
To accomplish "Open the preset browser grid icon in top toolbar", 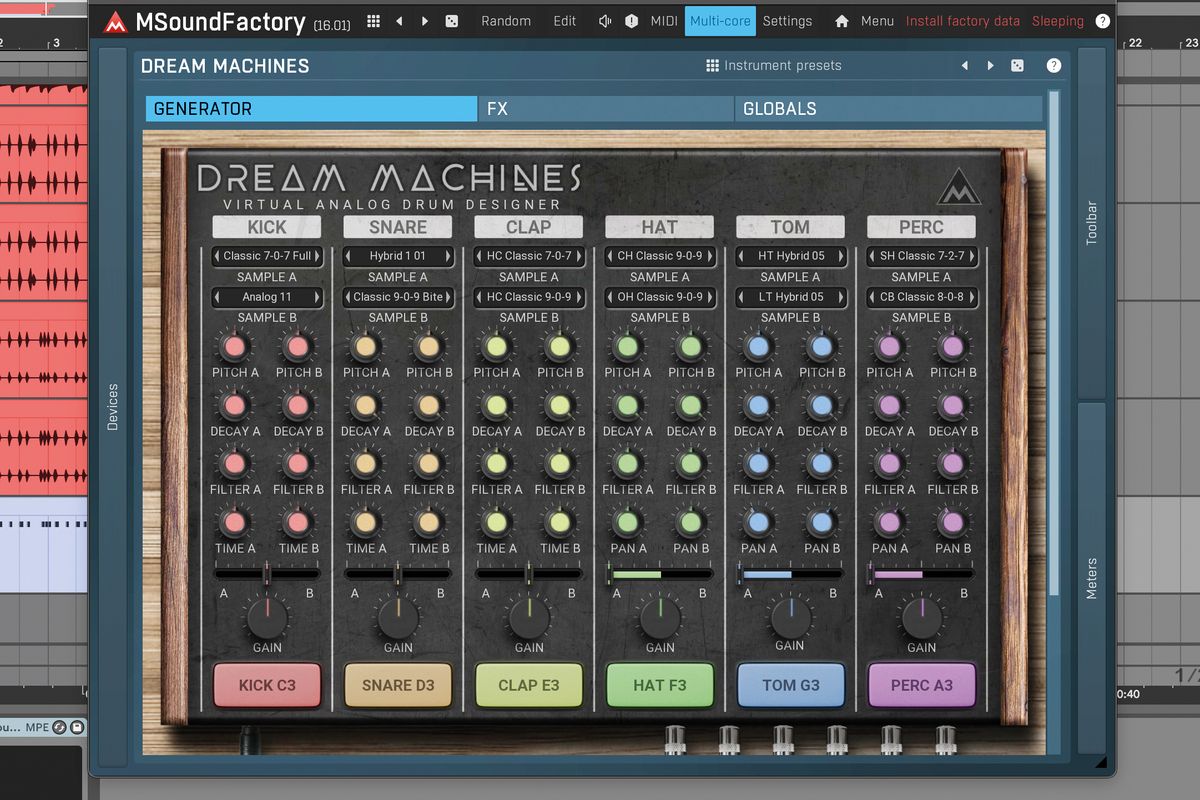I will [x=373, y=21].
